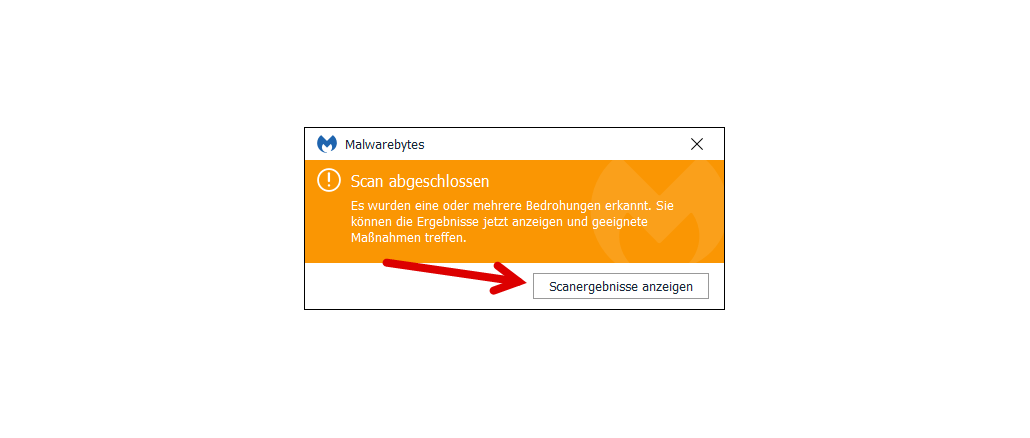Open results via Scanergebnisse anzeigen button
Image resolution: width=1030 pixels, height=438 pixels.
(621, 286)
